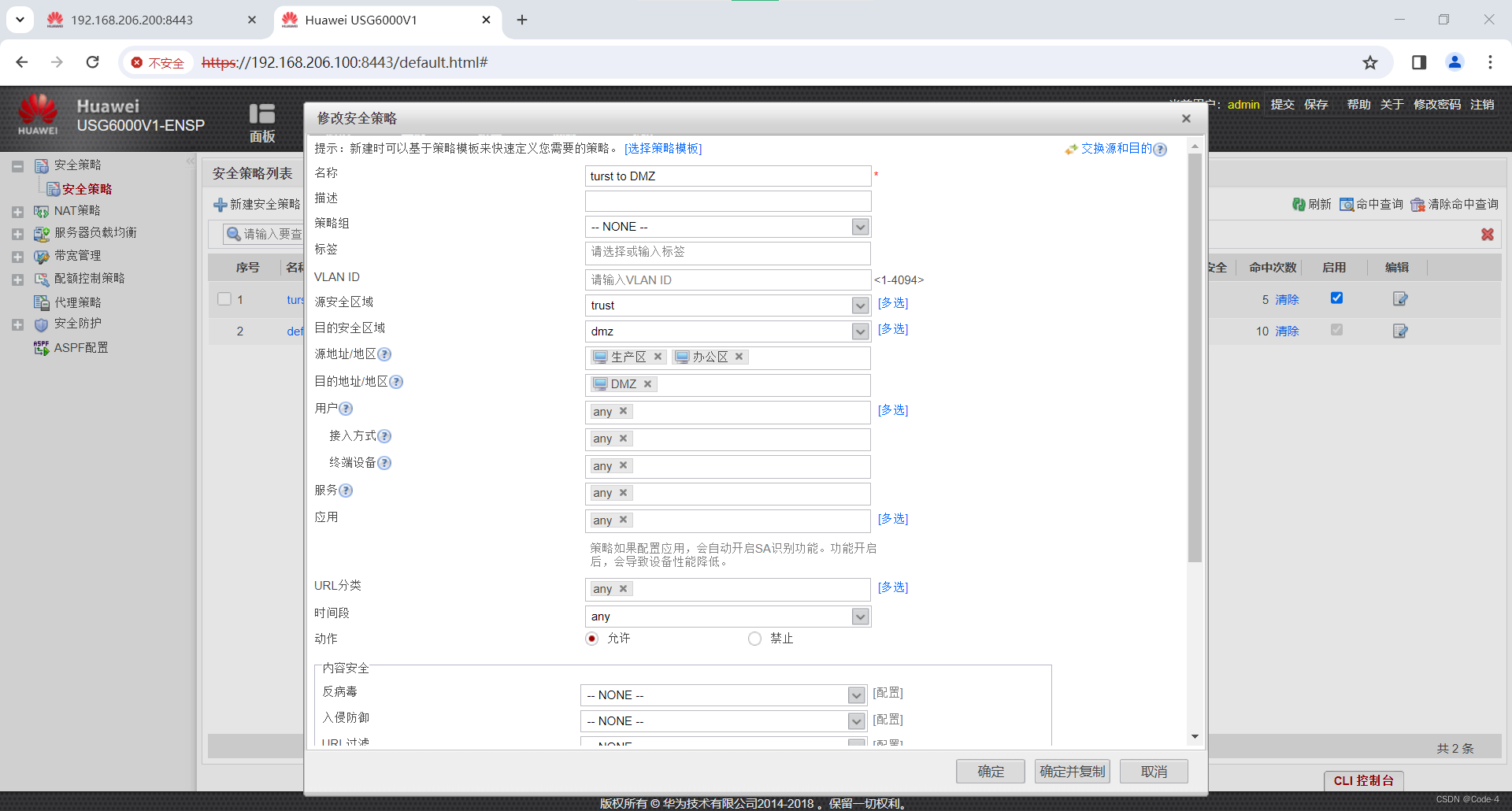Expand the 服务器负载均衡 tree node
The width and height of the screenshot is (1512, 811).
pos(17,234)
